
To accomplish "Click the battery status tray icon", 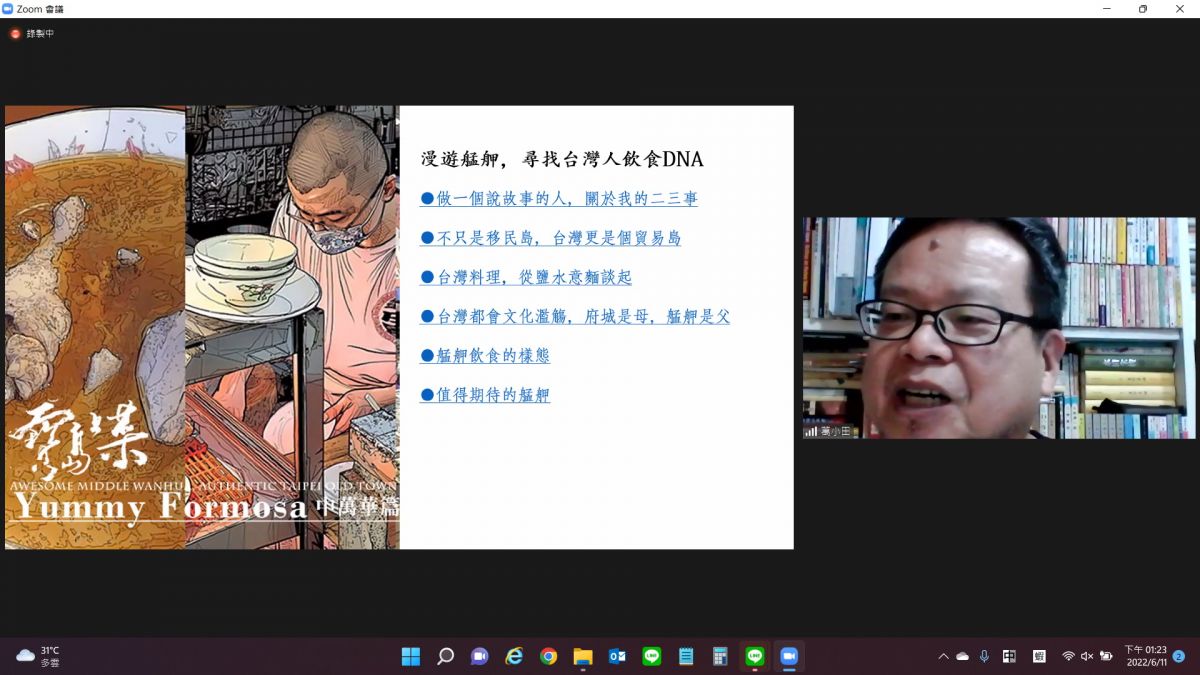I will [1106, 656].
